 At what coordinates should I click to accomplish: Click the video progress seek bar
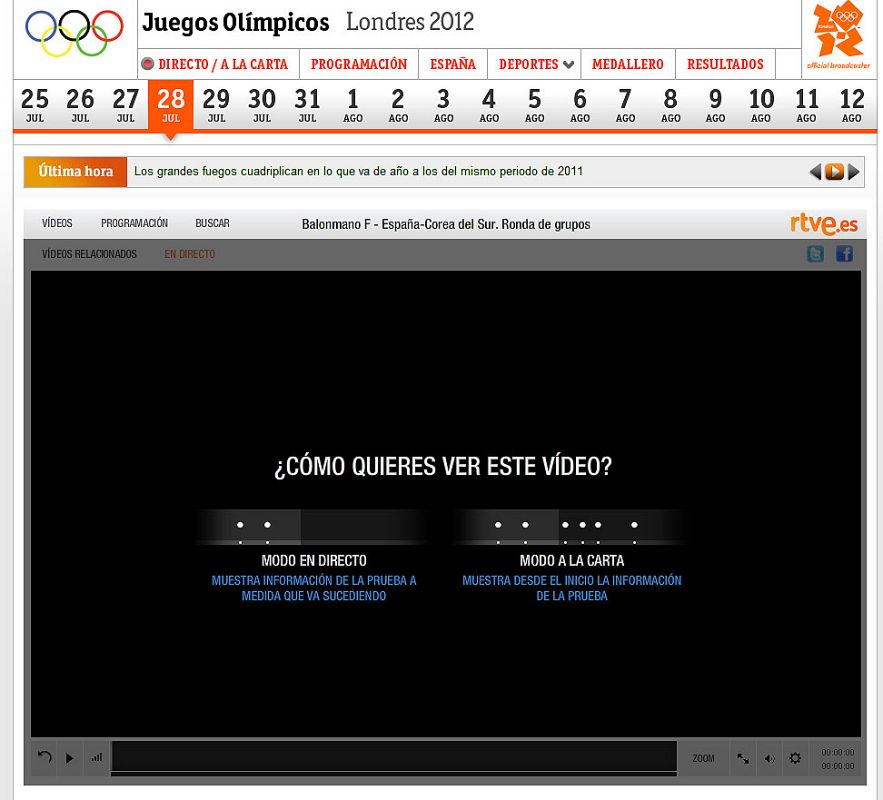394,757
